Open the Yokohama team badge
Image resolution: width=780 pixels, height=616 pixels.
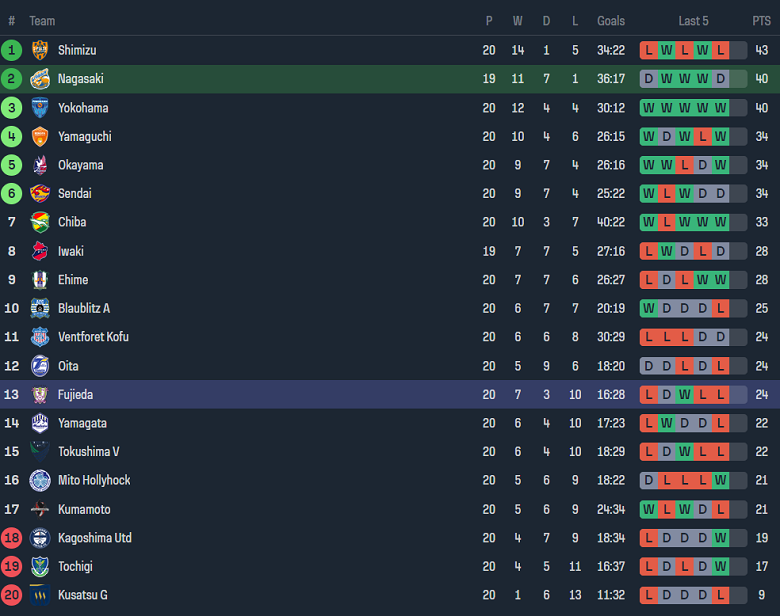tap(40, 108)
